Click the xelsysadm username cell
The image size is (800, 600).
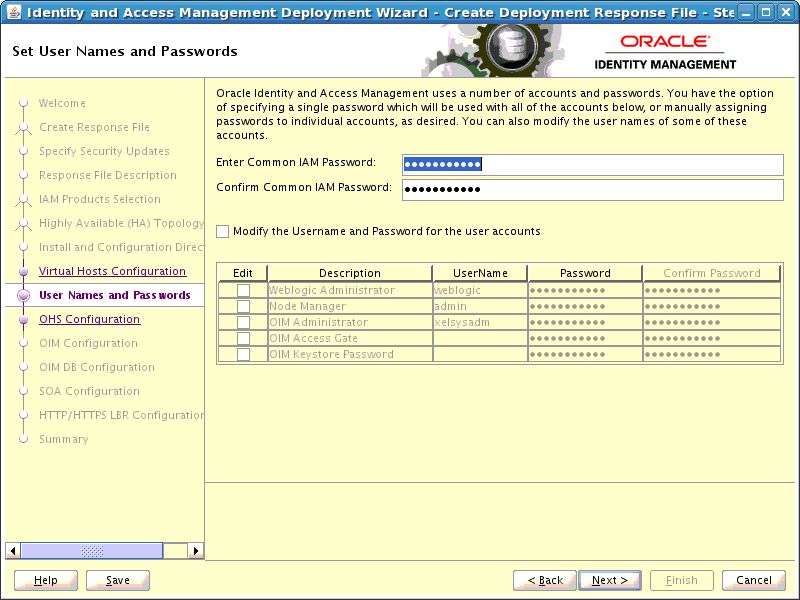[x=480, y=322]
